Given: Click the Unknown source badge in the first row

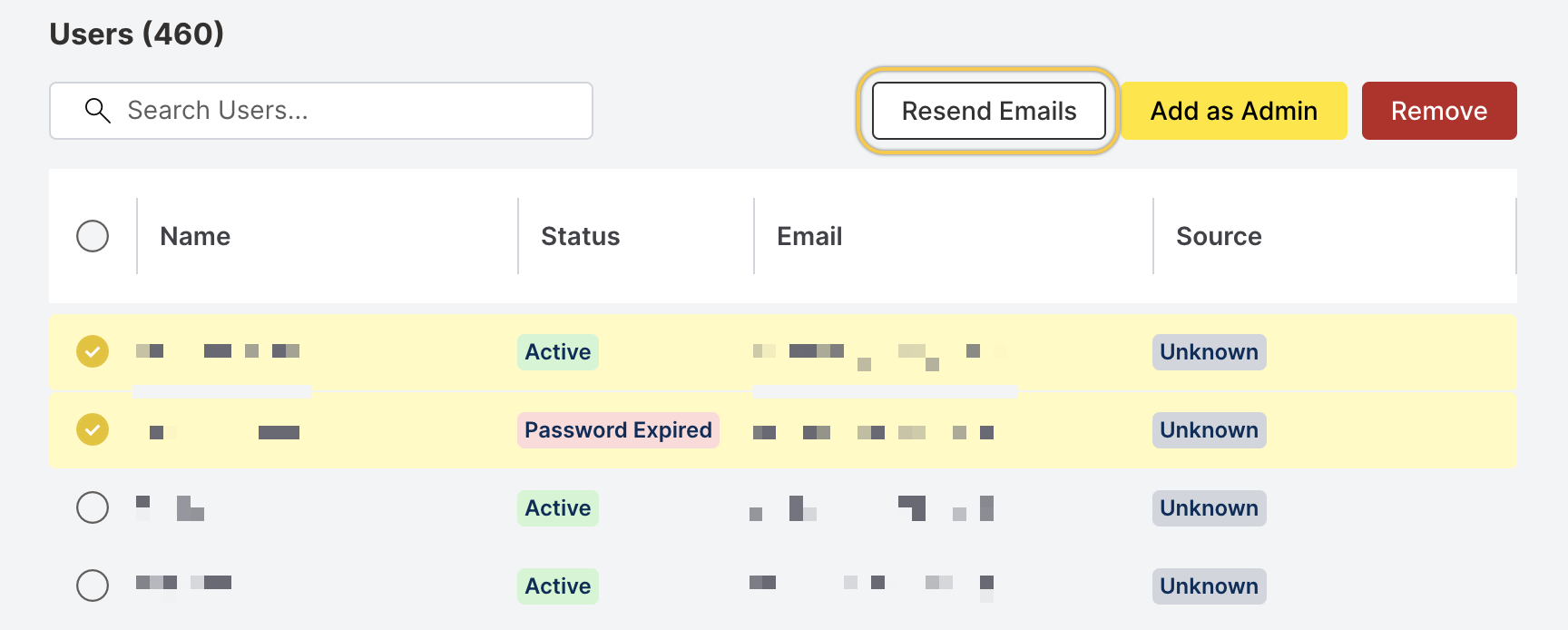Looking at the screenshot, I should click(x=1209, y=351).
